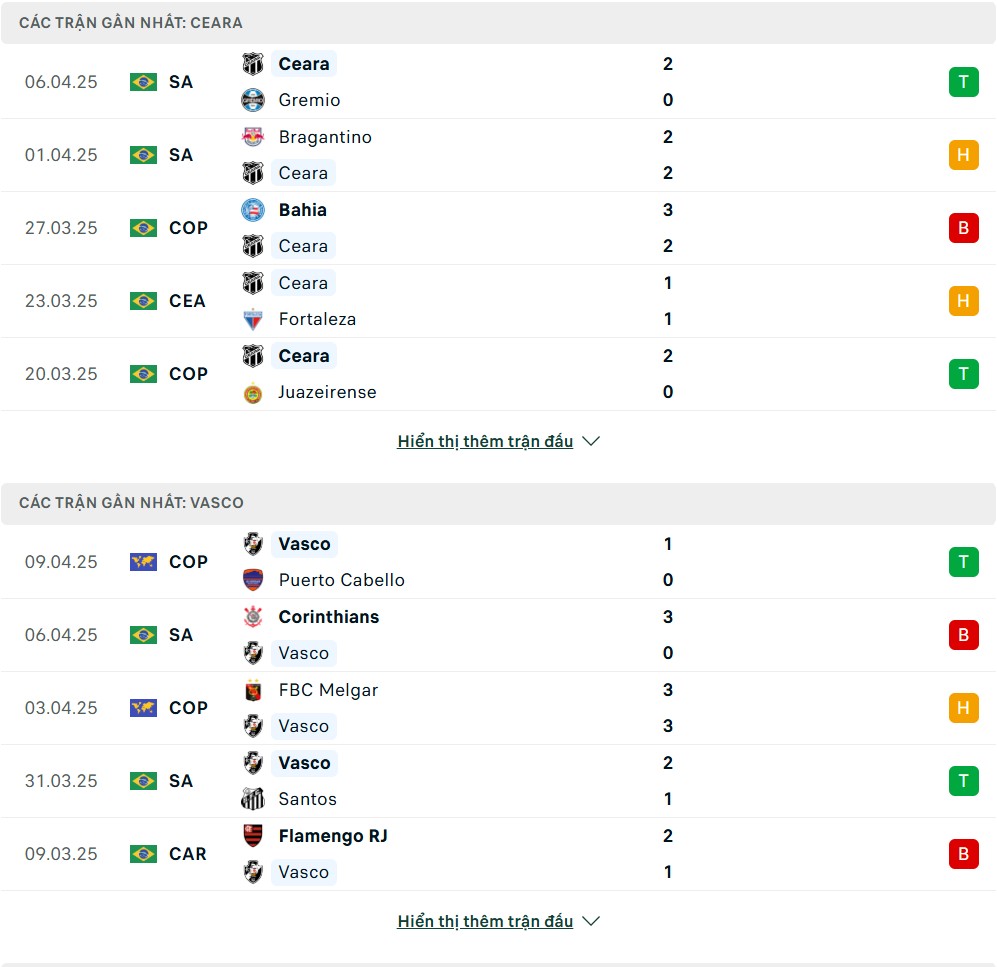Open the Vasco vs Santos match row
The width and height of the screenshot is (997, 967).
[x=498, y=781]
